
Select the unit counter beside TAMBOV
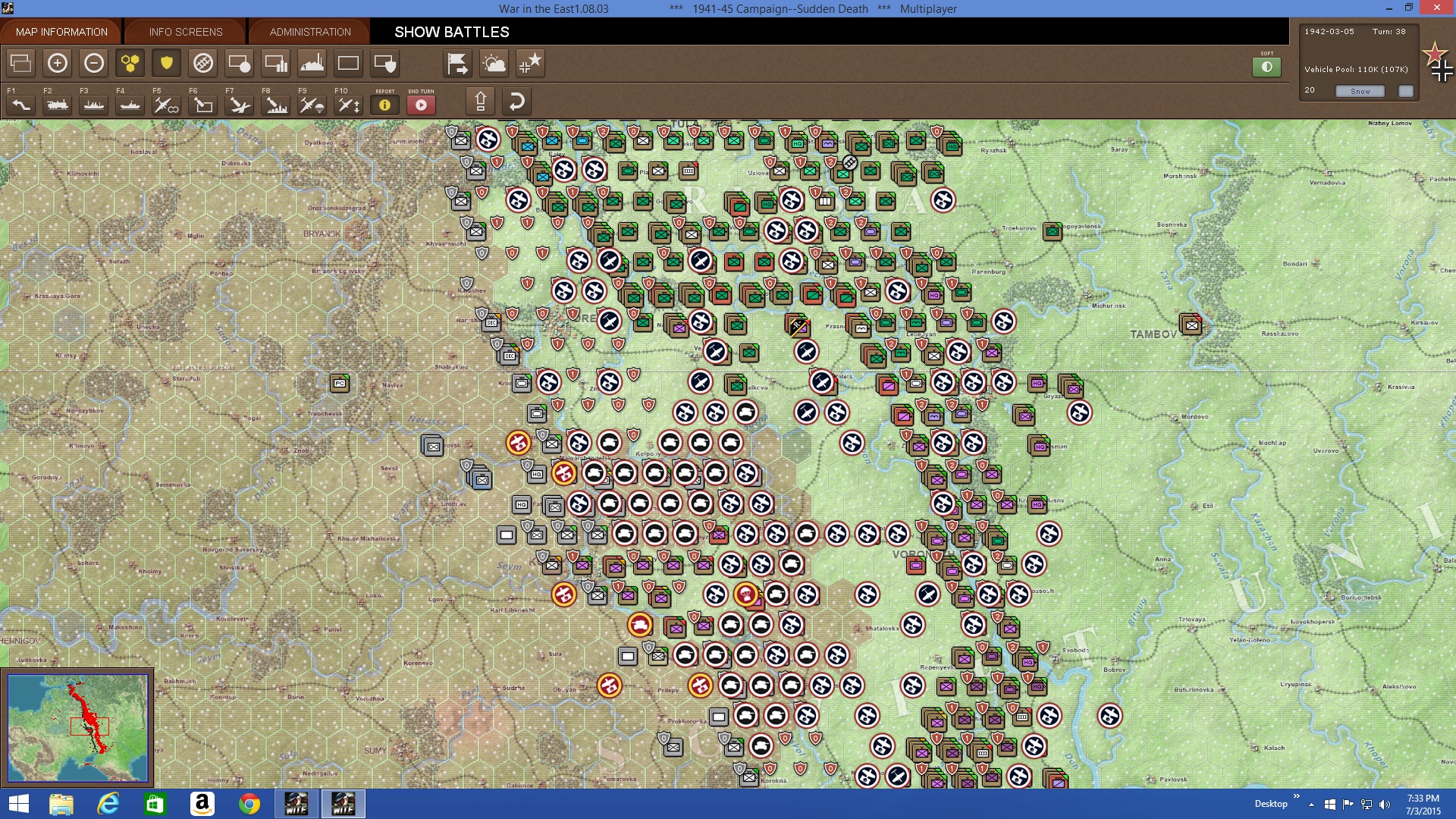pos(1191,325)
